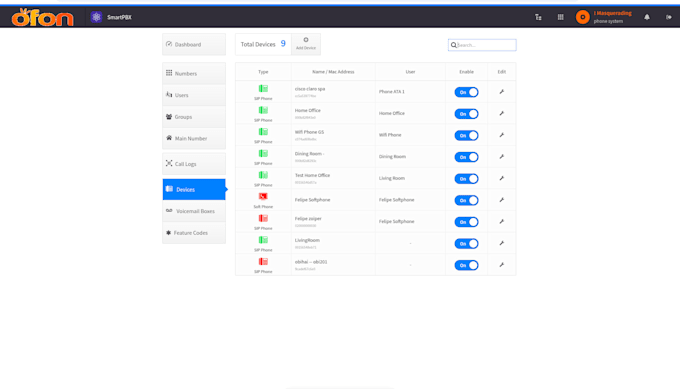Open the Groups section
Viewport: 680px width, 389px height.
[194, 117]
